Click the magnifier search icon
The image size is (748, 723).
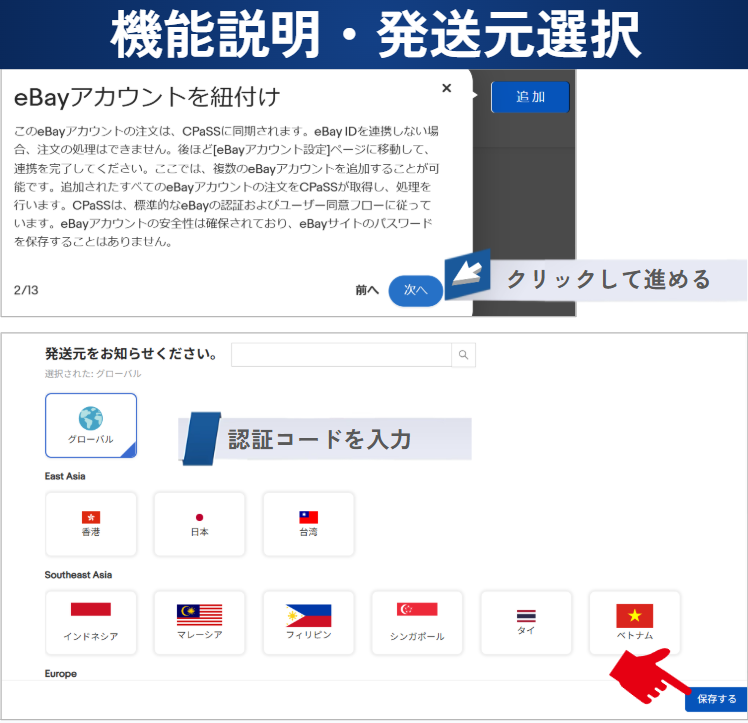tap(463, 354)
